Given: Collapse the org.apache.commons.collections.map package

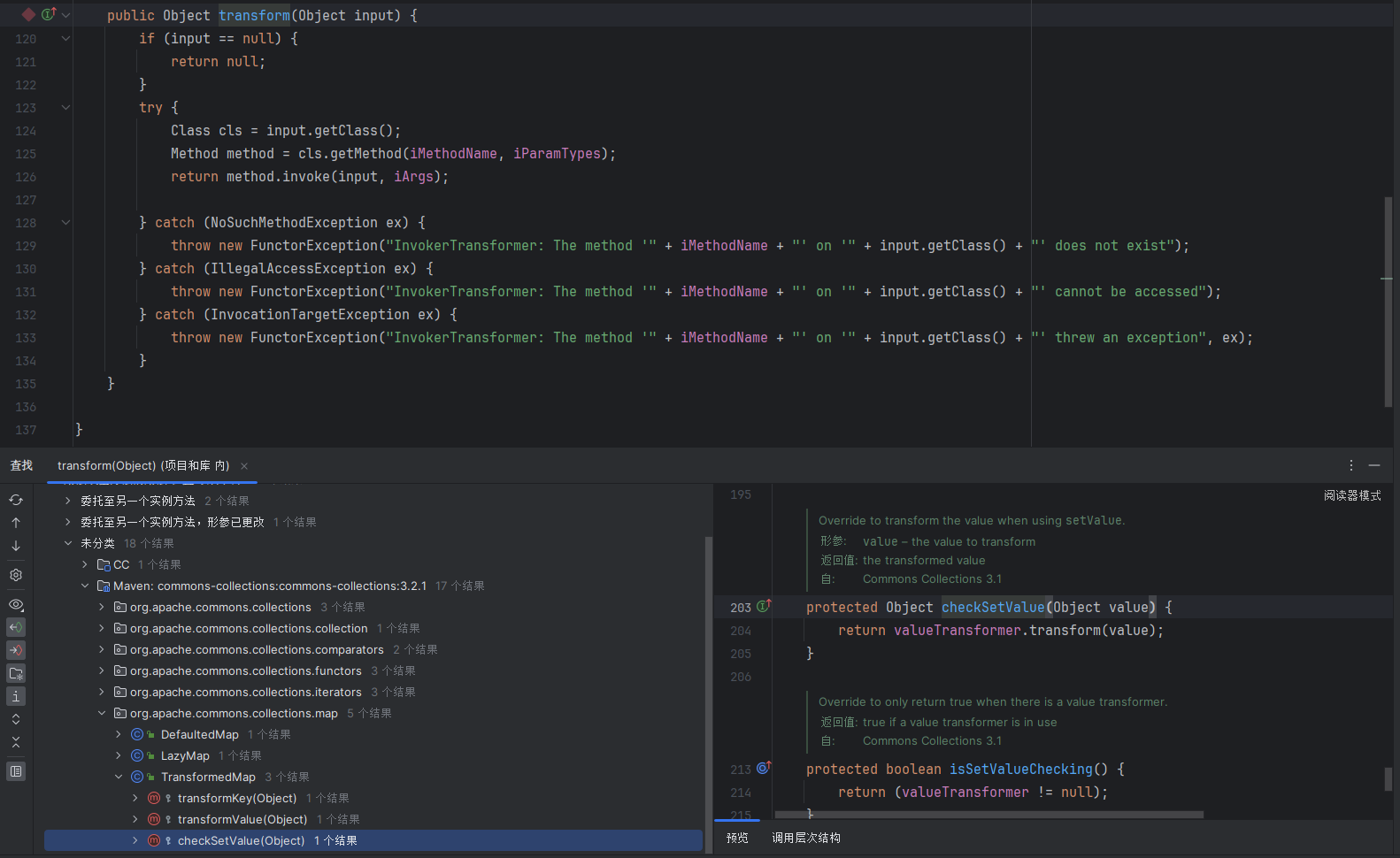Looking at the screenshot, I should coord(102,713).
